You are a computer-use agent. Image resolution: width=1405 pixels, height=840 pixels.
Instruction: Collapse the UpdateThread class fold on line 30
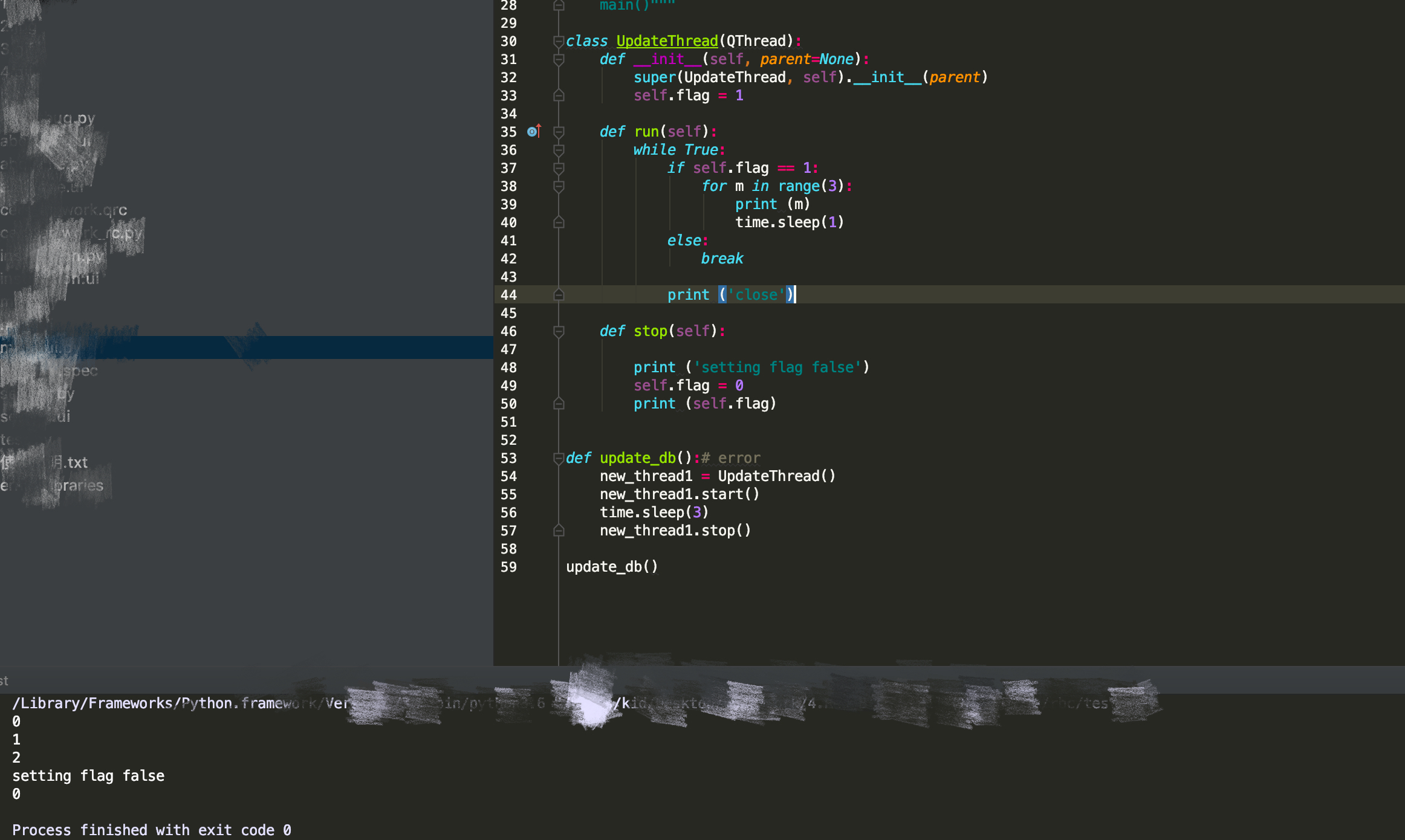[559, 42]
